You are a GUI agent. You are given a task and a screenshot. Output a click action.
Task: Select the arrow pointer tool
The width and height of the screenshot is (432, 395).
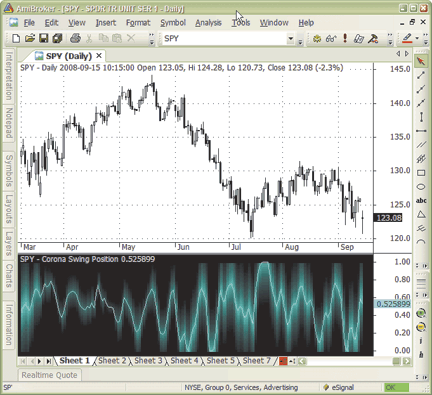(421, 62)
